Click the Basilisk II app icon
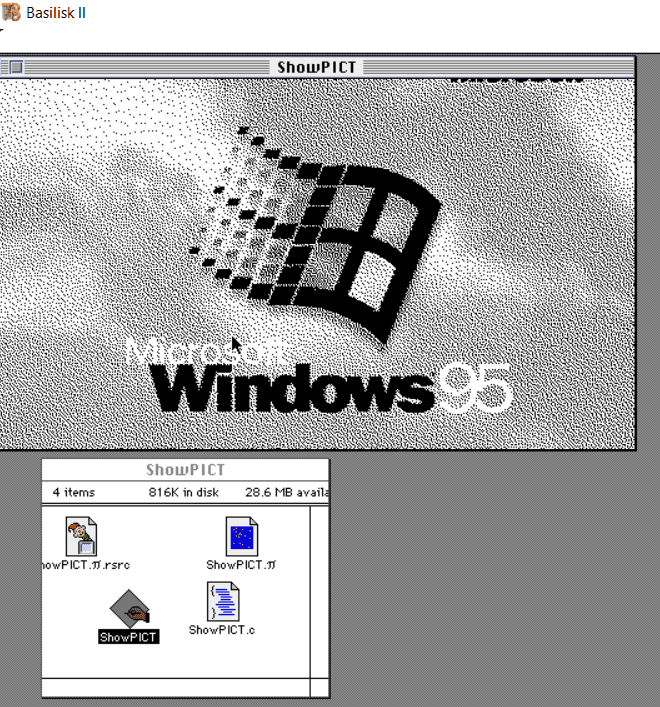 12,13
